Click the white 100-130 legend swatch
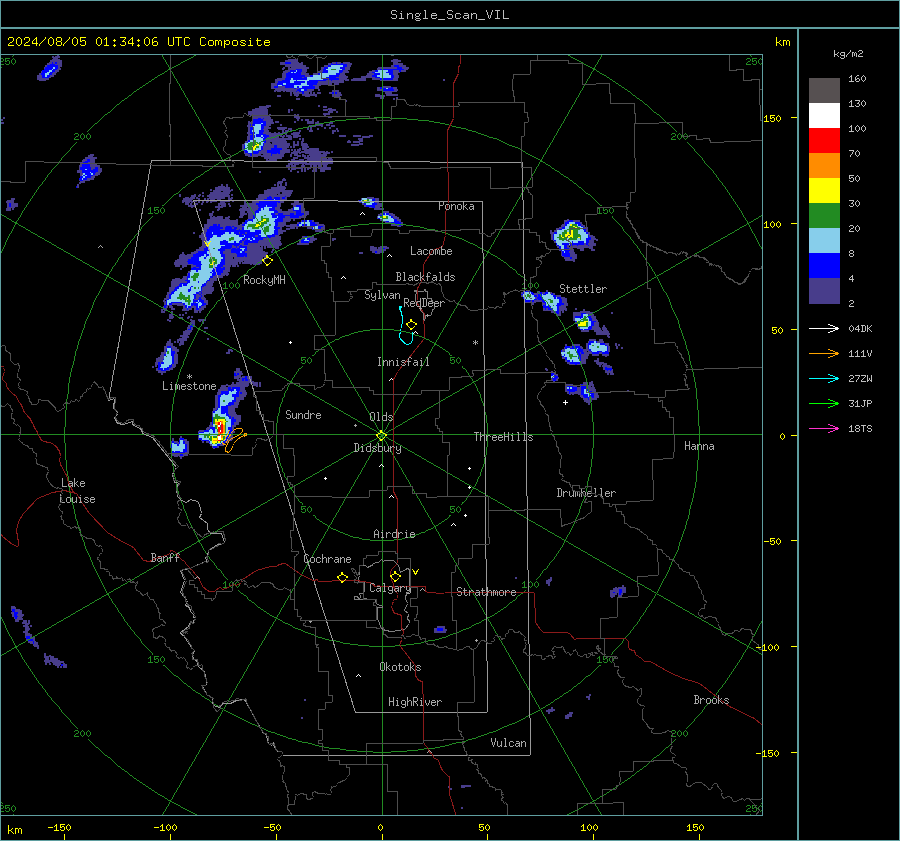900x841 pixels. click(824, 115)
